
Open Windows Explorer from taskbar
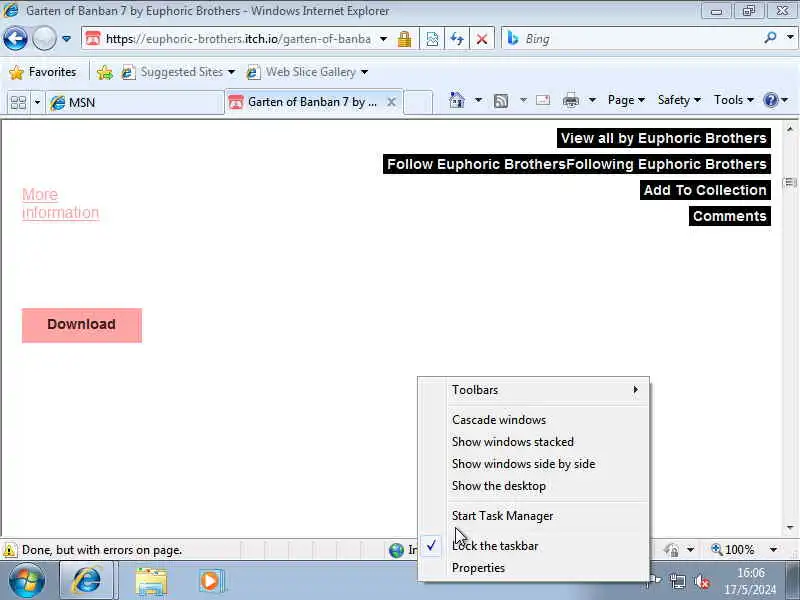click(152, 582)
